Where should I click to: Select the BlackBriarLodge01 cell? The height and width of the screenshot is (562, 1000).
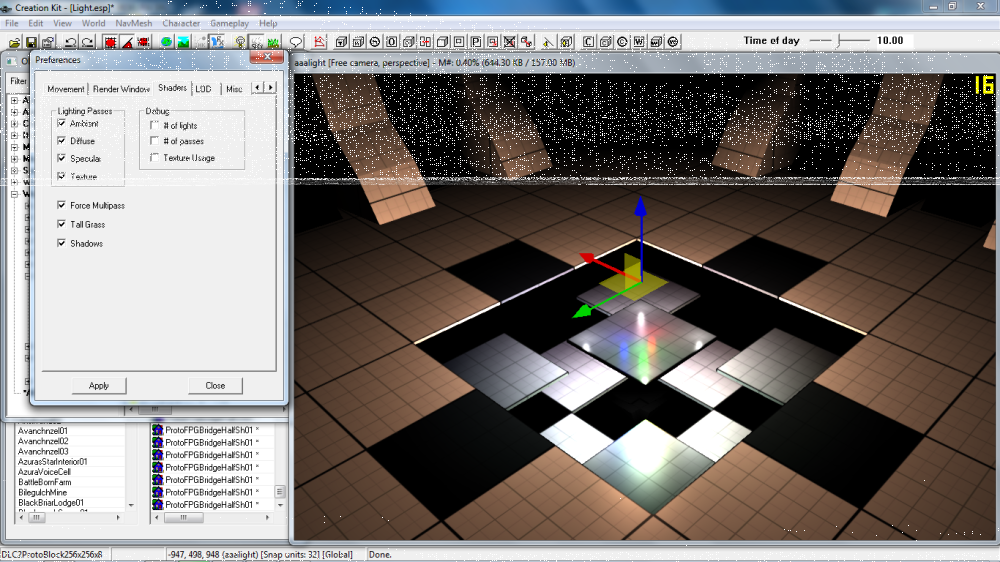[51, 503]
